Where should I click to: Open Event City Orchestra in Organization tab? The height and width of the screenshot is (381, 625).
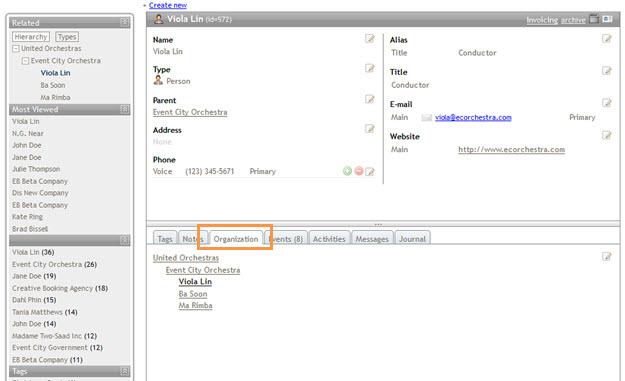pos(203,270)
